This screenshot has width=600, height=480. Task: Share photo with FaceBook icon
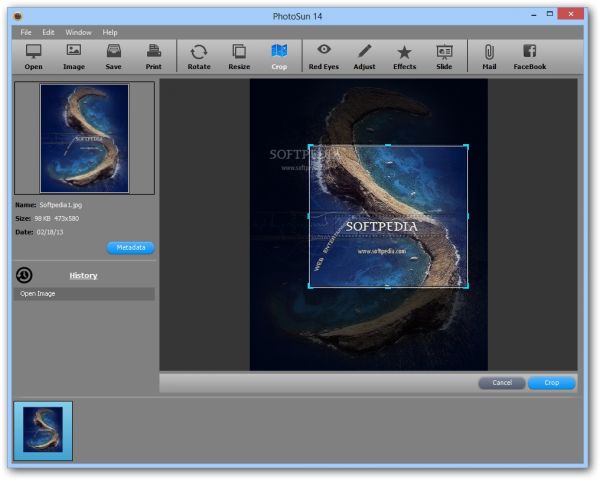click(530, 55)
